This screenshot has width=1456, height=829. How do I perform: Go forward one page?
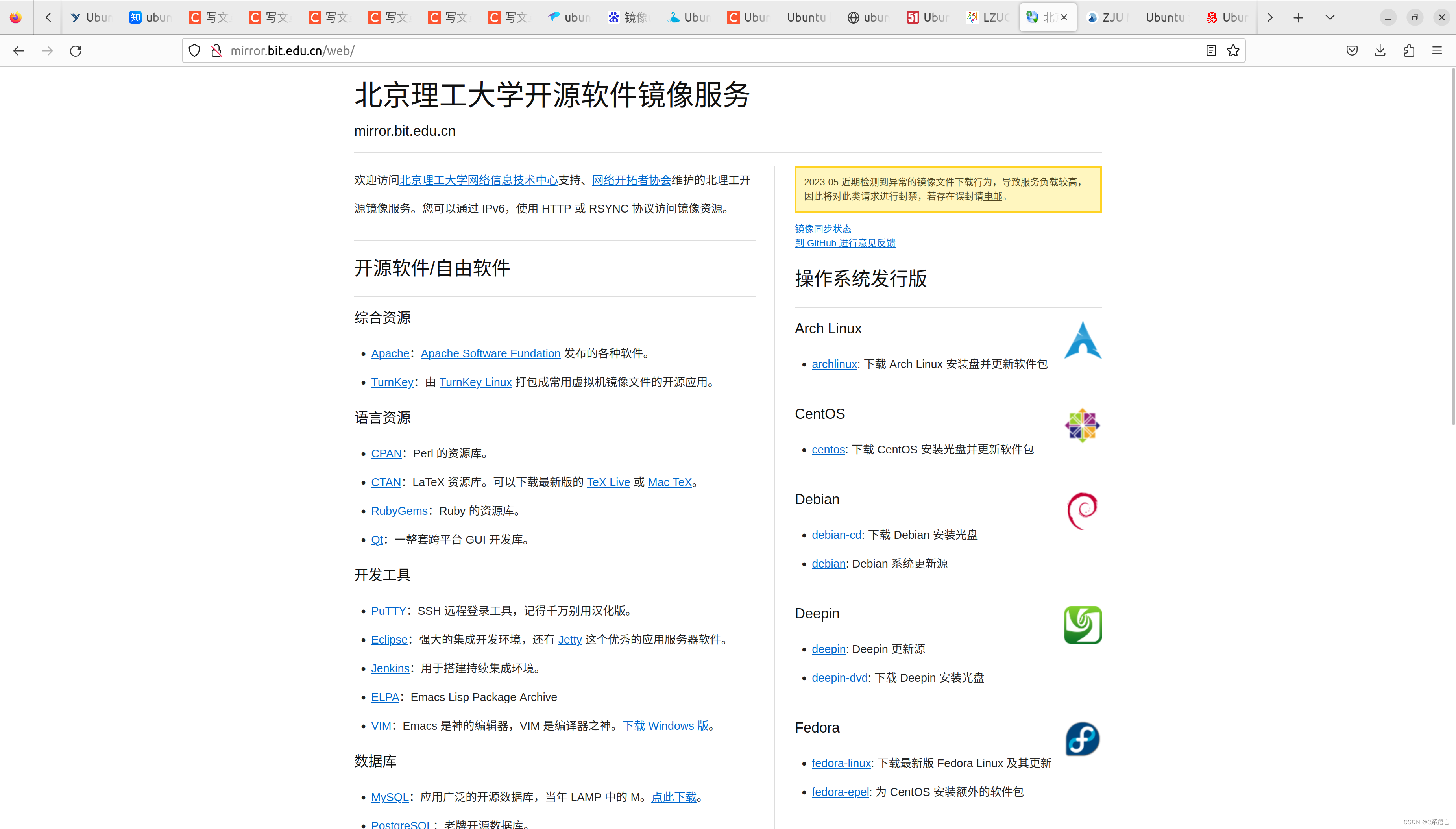point(47,51)
